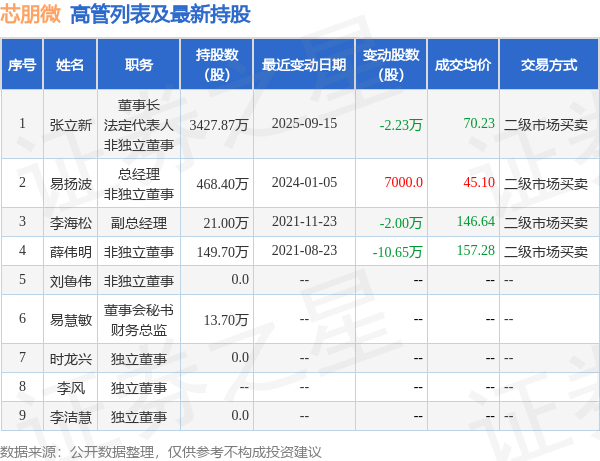Image resolution: width=600 pixels, height=461 pixels.
Task: Click row number 5
Action: 23,279
